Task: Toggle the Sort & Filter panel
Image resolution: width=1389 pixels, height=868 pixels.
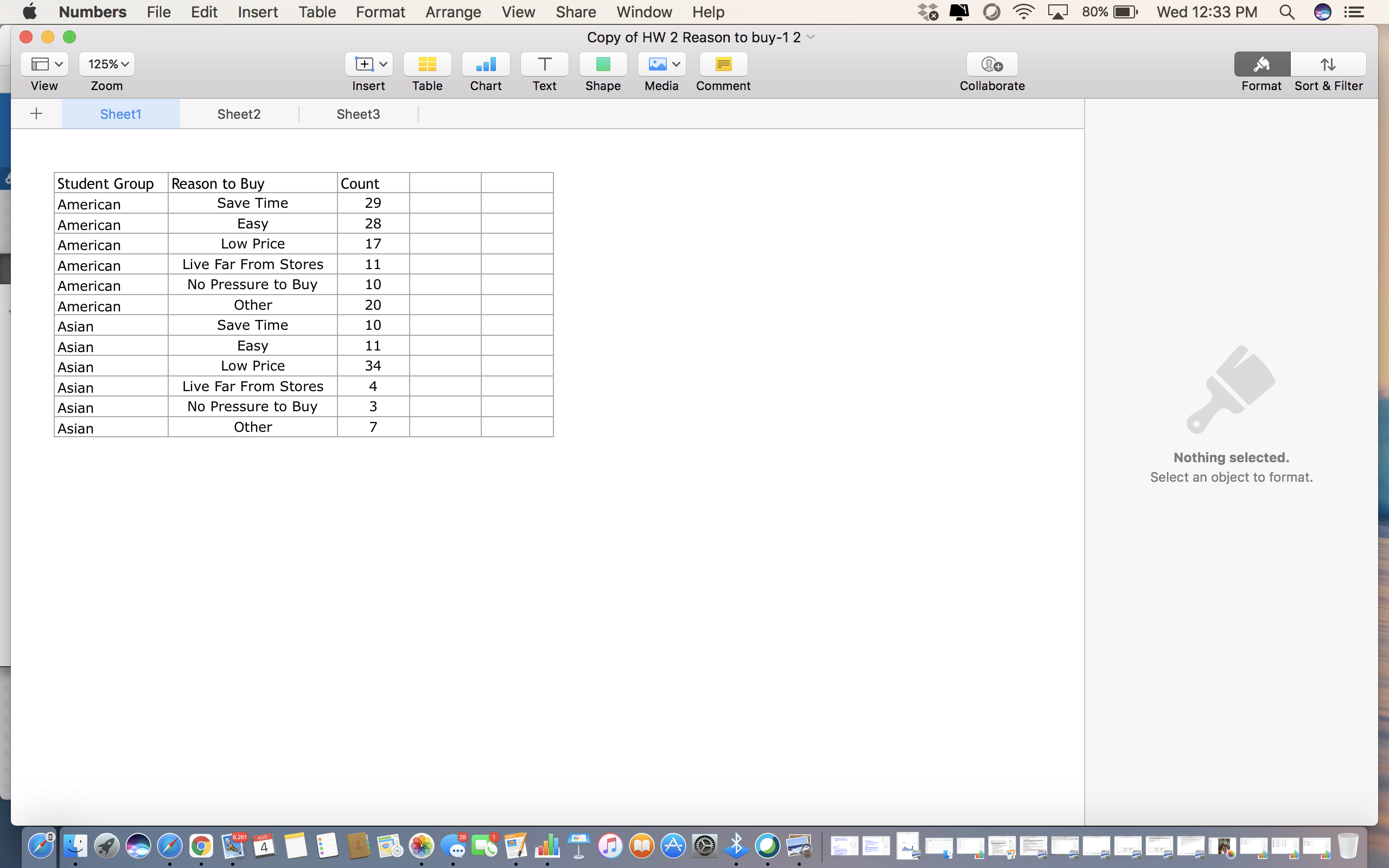Action: (1328, 65)
